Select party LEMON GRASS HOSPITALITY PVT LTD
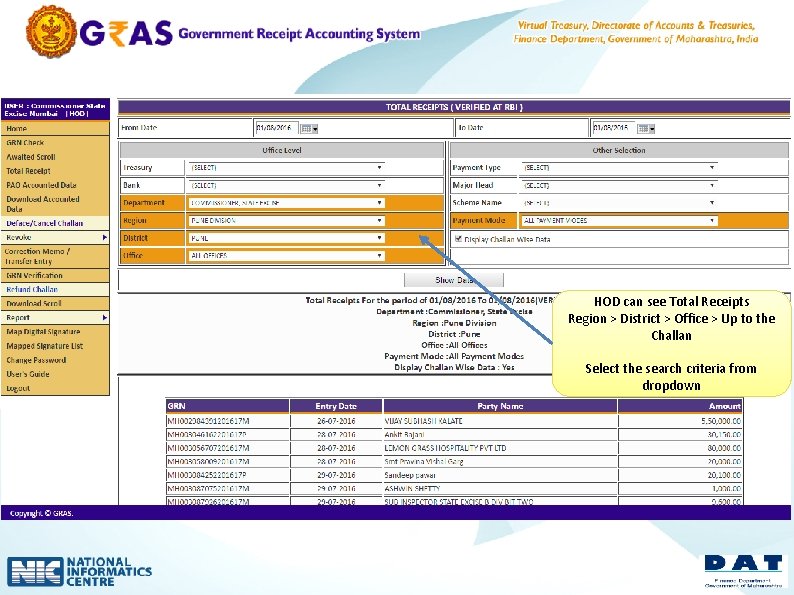Image resolution: width=794 pixels, height=595 pixels. (446, 448)
